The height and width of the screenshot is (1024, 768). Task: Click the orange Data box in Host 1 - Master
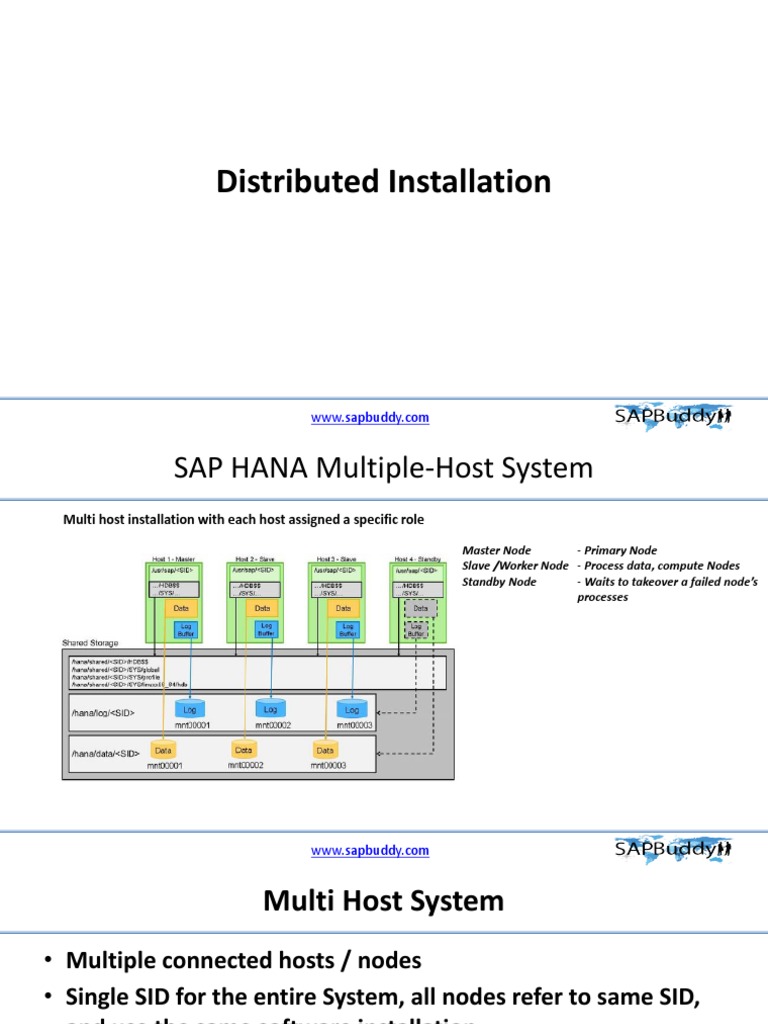pyautogui.click(x=181, y=609)
